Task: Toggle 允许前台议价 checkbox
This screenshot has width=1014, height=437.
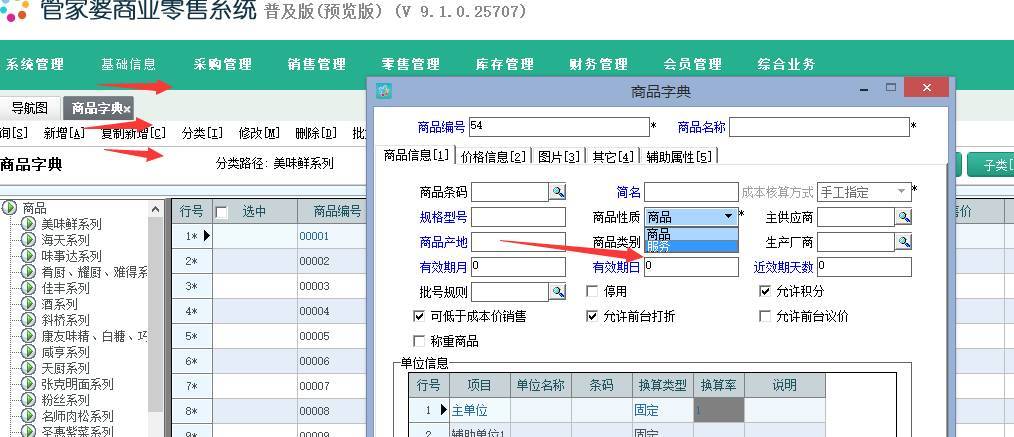Action: point(765,316)
